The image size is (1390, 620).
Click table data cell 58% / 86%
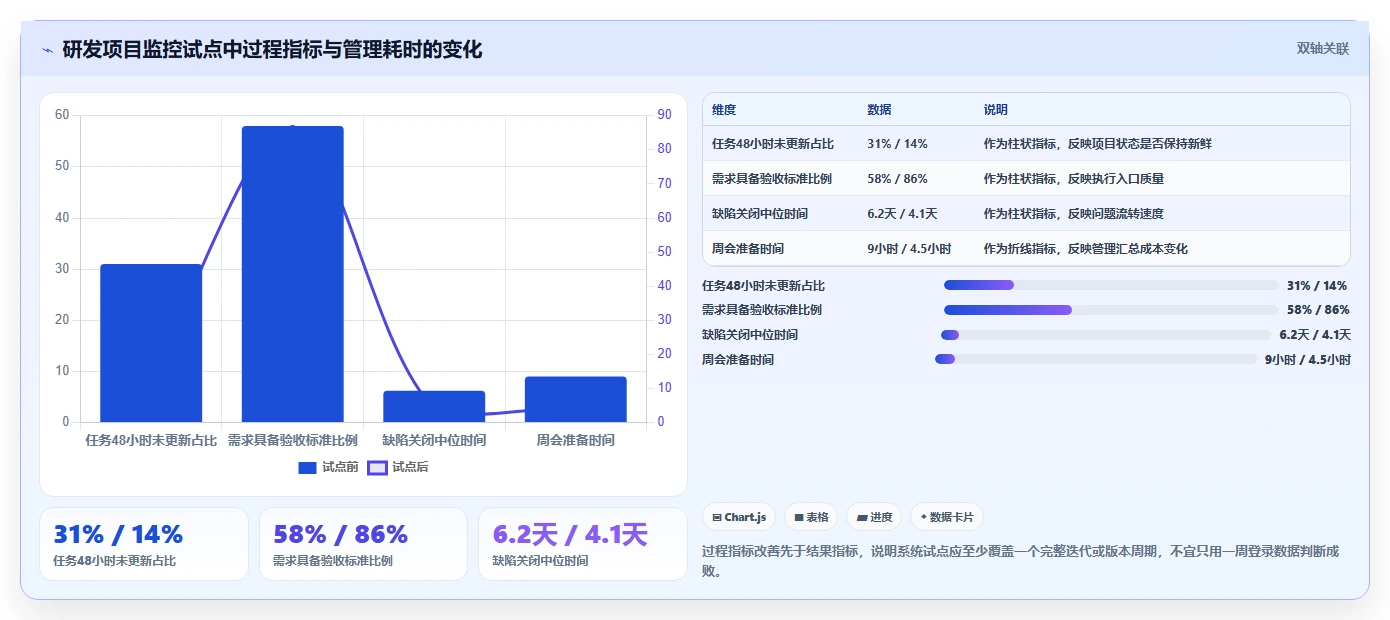click(x=897, y=179)
